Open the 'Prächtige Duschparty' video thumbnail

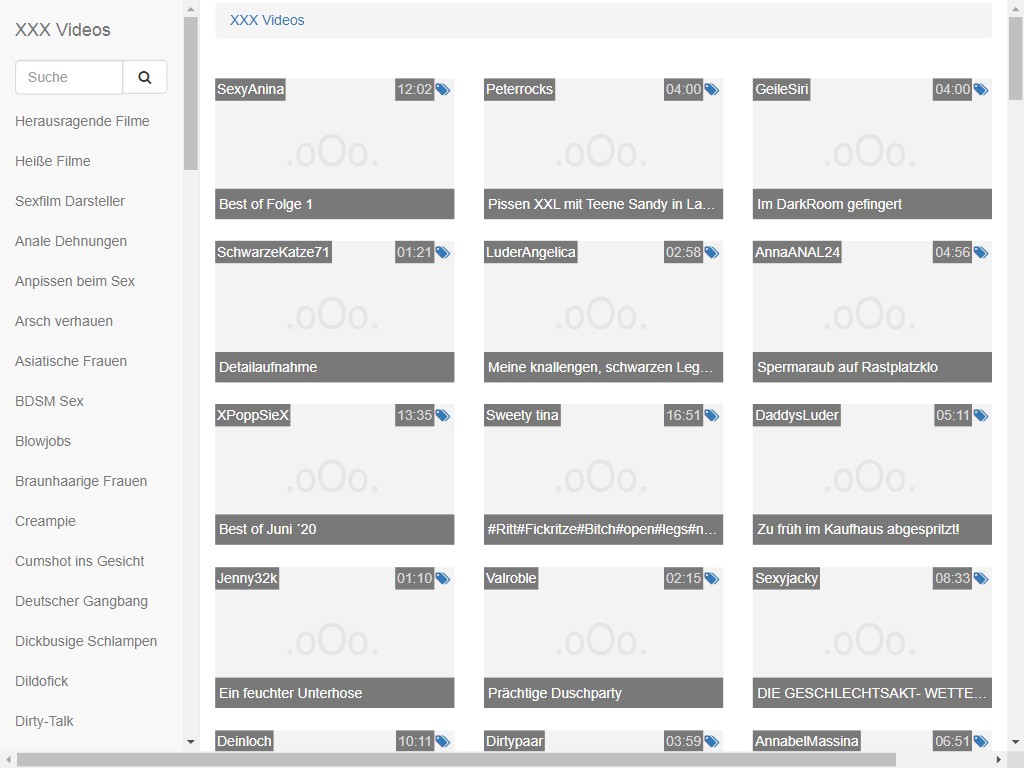[603, 638]
